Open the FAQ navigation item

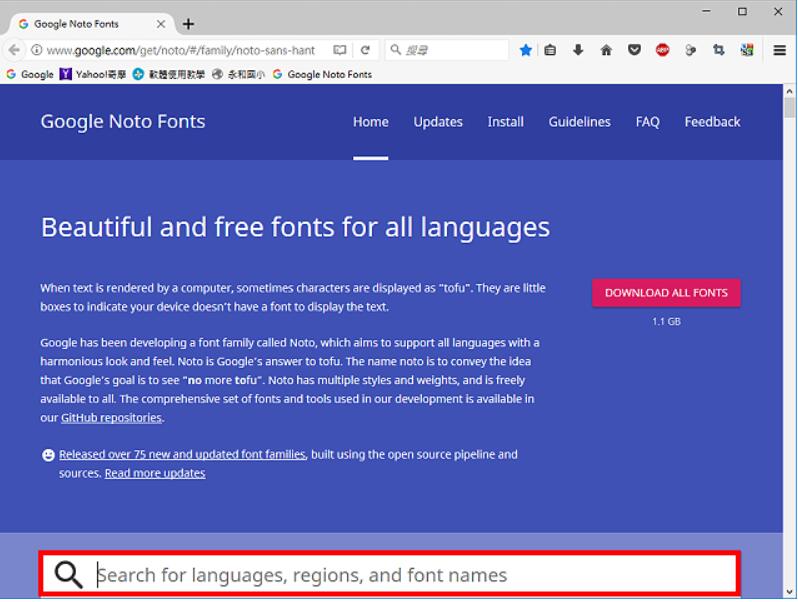click(x=647, y=122)
